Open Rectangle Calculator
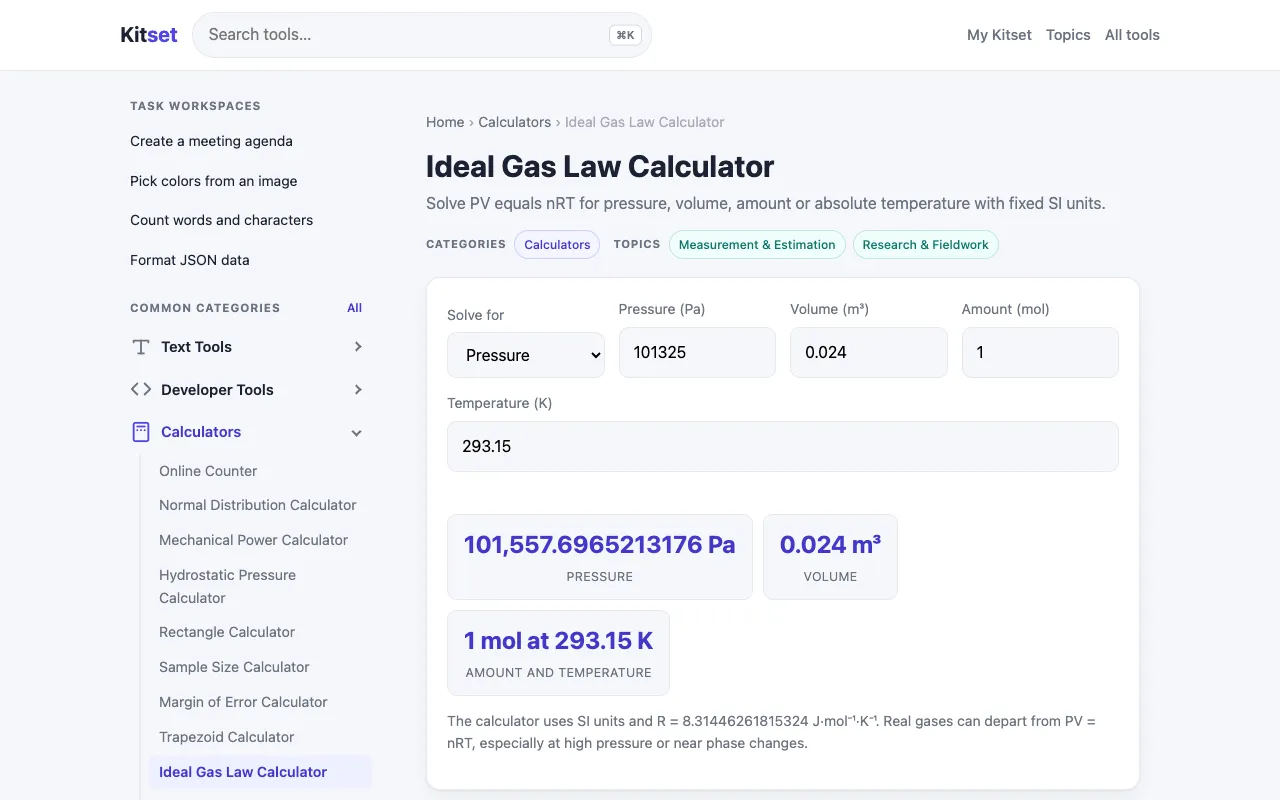 [227, 632]
